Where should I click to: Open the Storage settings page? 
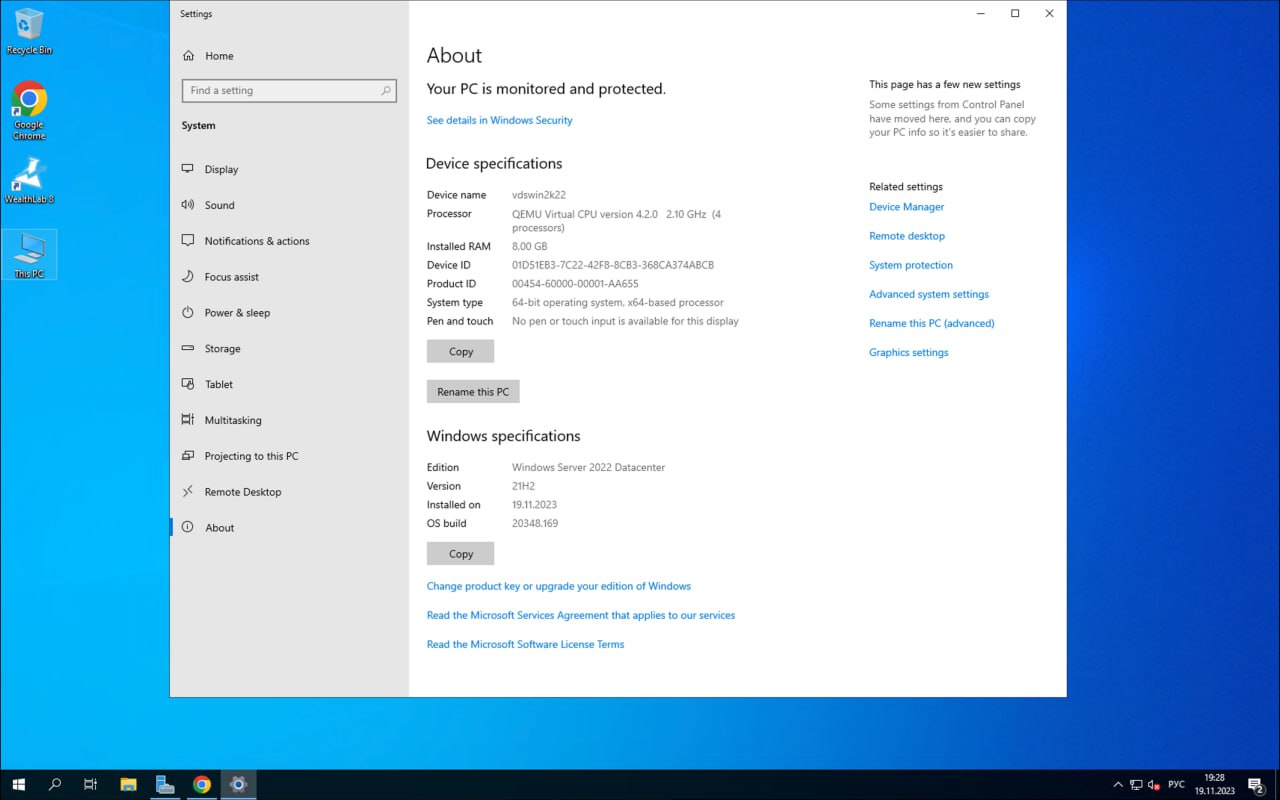click(x=290, y=349)
